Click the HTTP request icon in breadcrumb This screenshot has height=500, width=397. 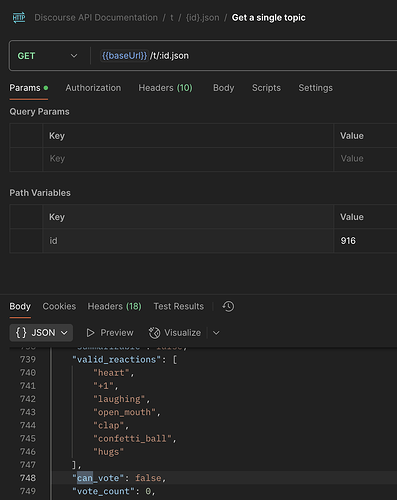click(x=19, y=17)
